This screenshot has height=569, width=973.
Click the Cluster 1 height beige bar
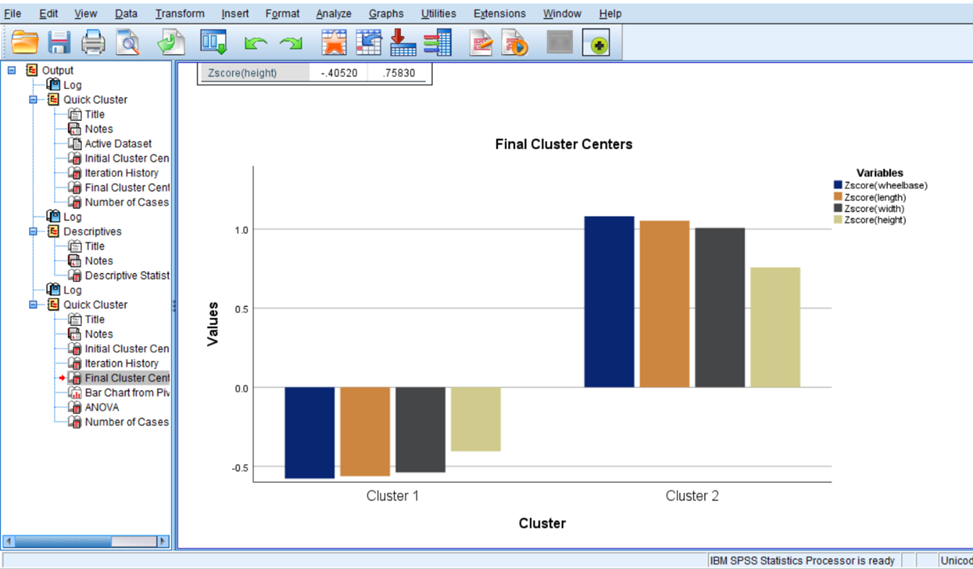476,419
